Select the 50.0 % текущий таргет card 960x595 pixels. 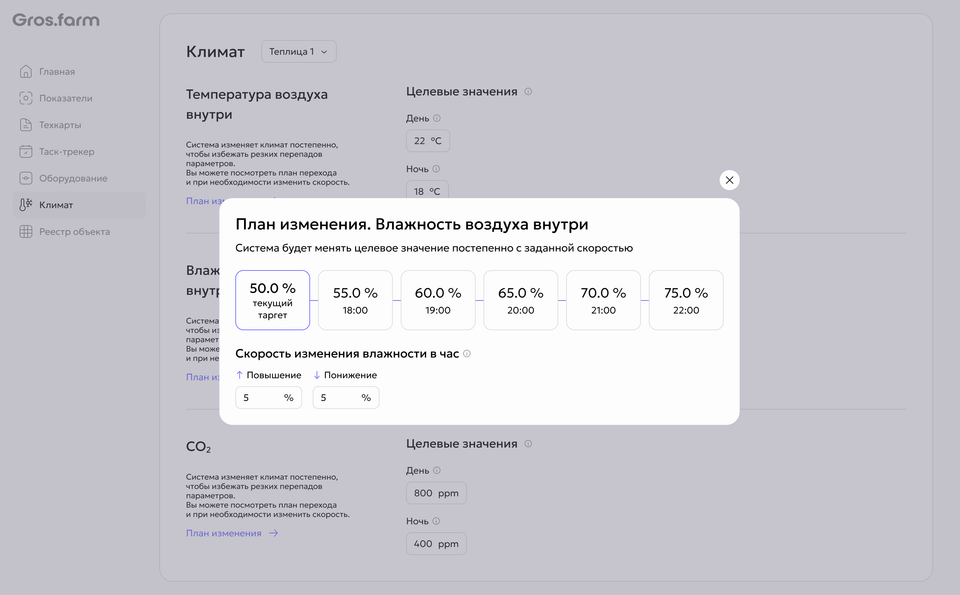(272, 300)
